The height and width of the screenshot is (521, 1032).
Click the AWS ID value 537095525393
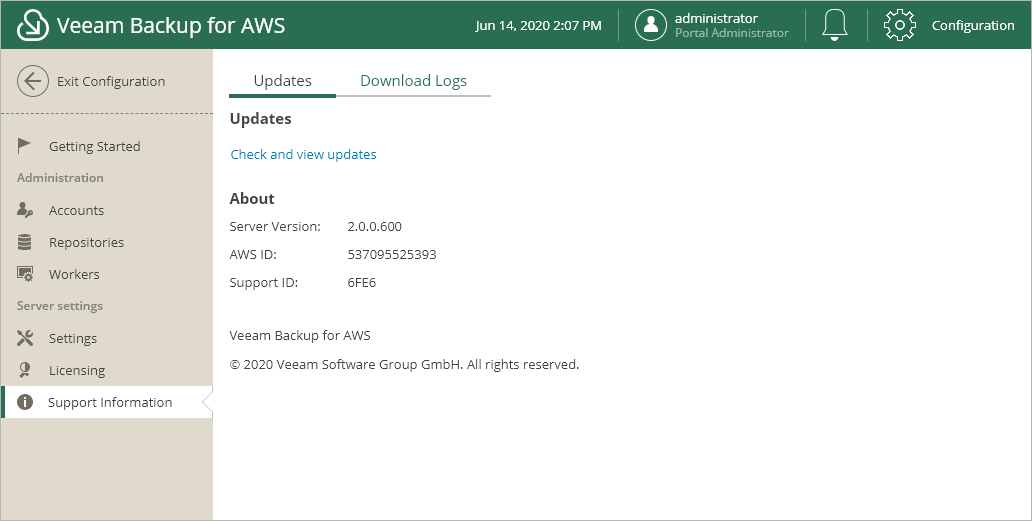click(392, 255)
